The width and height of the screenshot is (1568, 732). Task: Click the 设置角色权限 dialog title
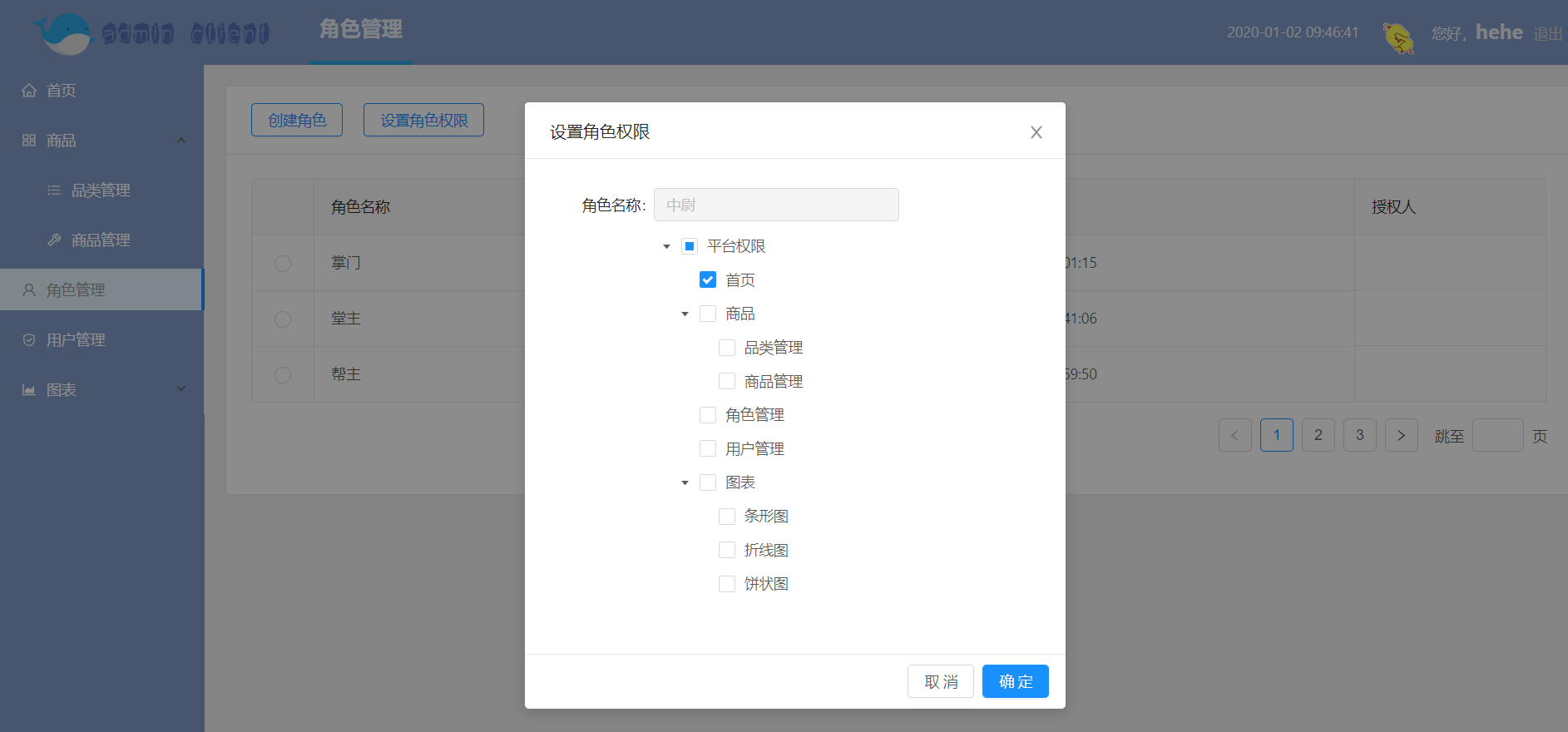(x=600, y=131)
